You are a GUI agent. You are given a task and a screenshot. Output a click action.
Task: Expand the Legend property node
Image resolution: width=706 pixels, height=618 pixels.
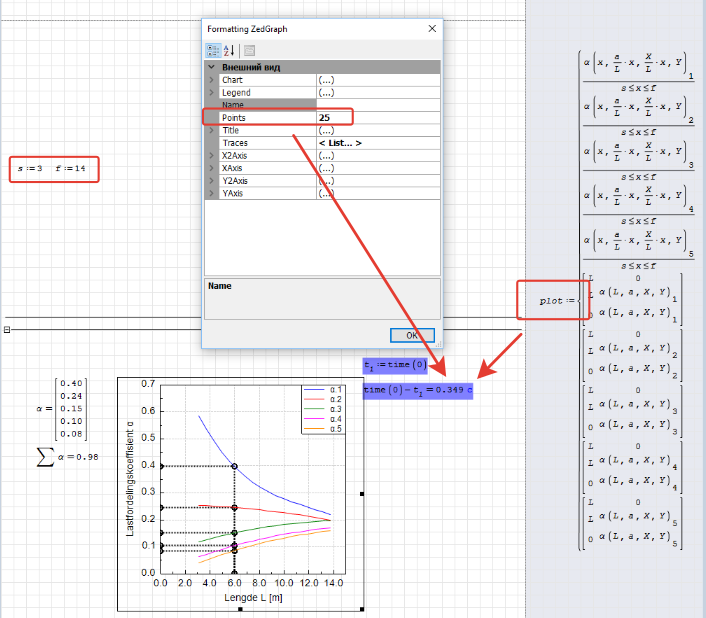coord(211,92)
